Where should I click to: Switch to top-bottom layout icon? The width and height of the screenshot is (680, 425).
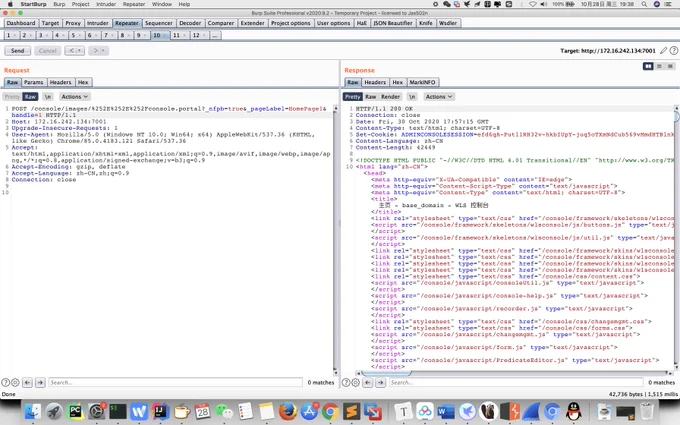[659, 66]
